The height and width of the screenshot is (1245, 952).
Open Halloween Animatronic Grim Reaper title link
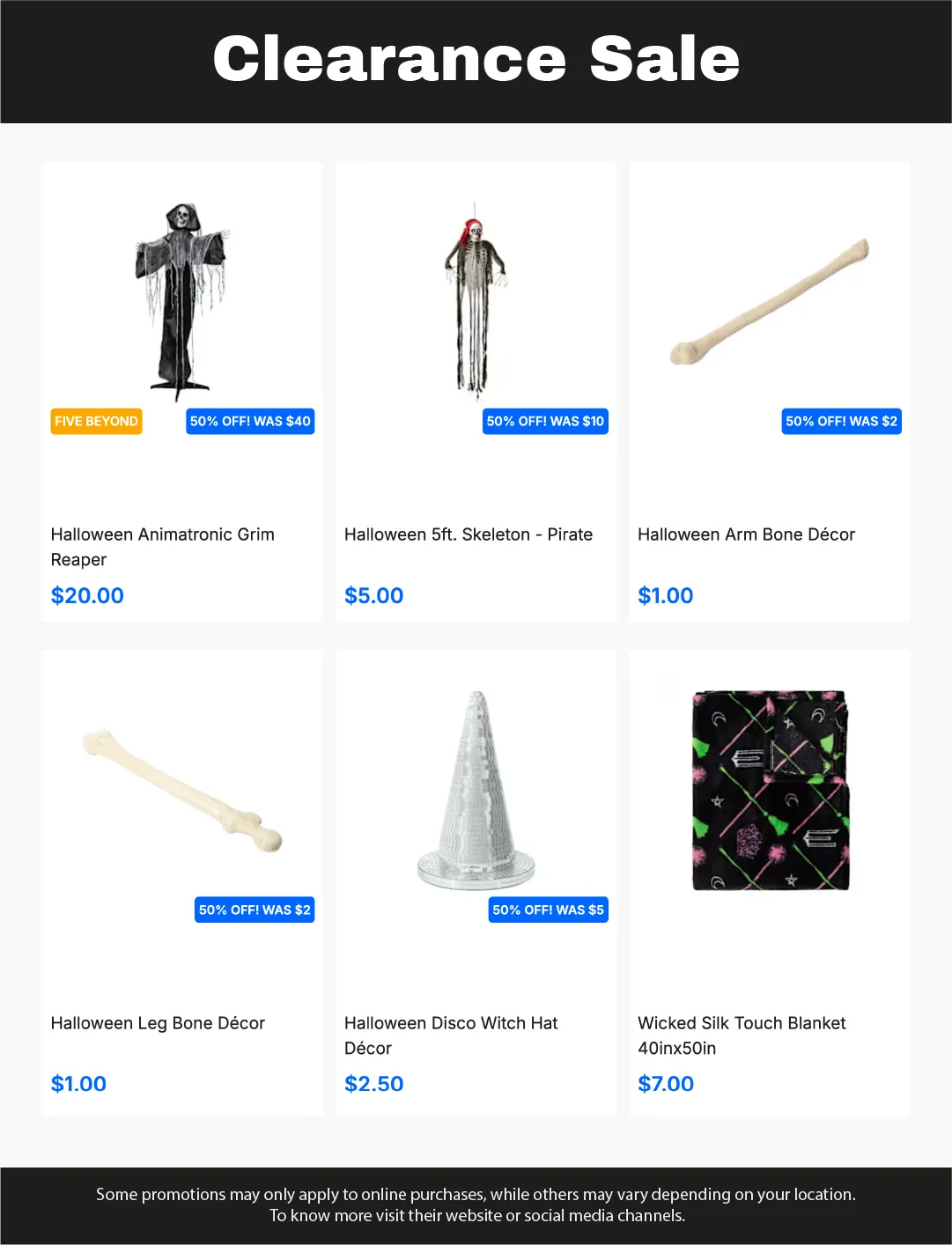pyautogui.click(x=163, y=547)
